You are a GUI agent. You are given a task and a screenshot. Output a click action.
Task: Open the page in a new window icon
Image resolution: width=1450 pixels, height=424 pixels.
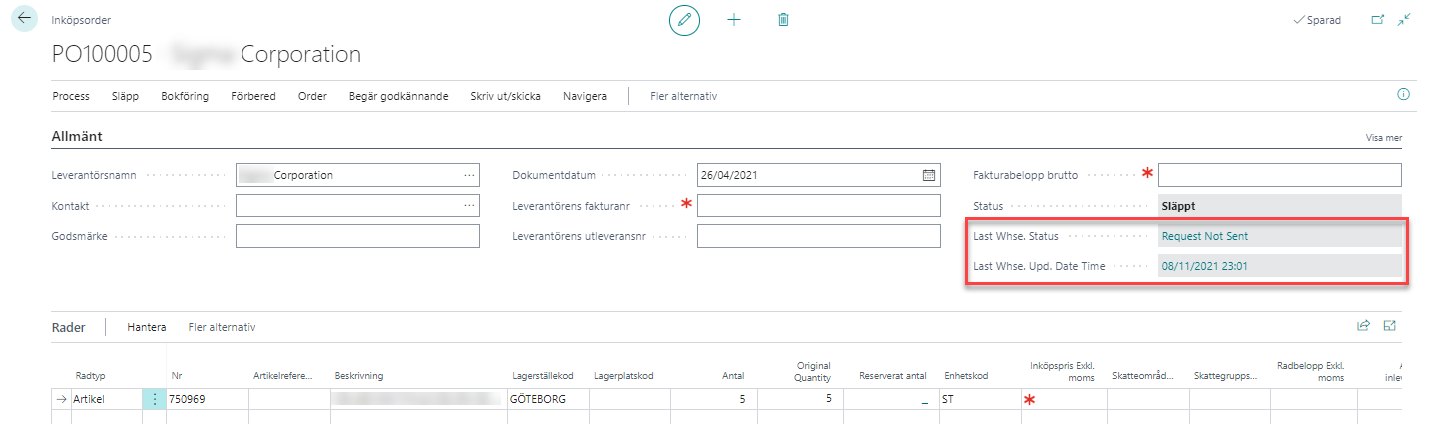[1378, 20]
